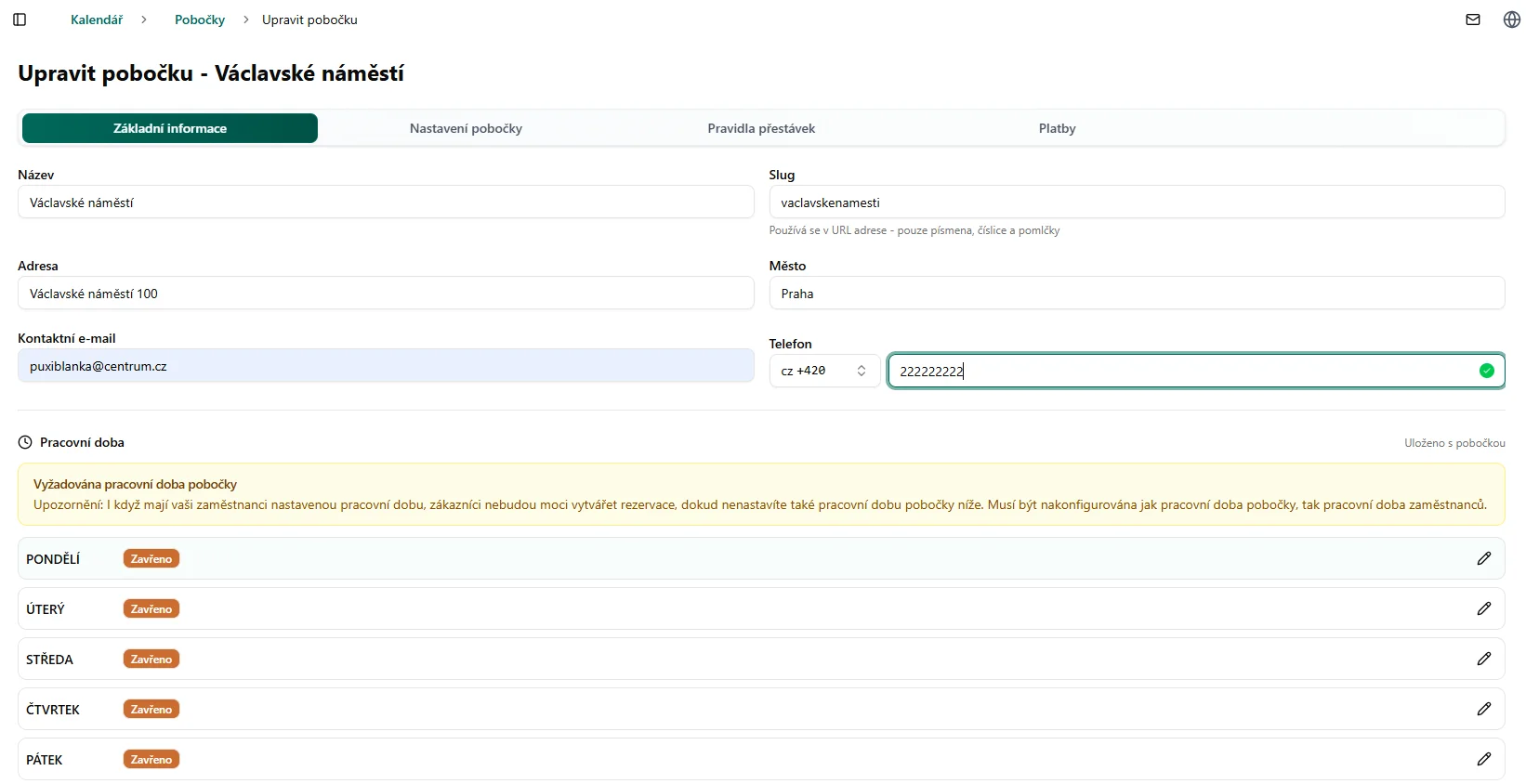
Task: Edit Pondělí working hours pencil icon
Action: (x=1483, y=558)
